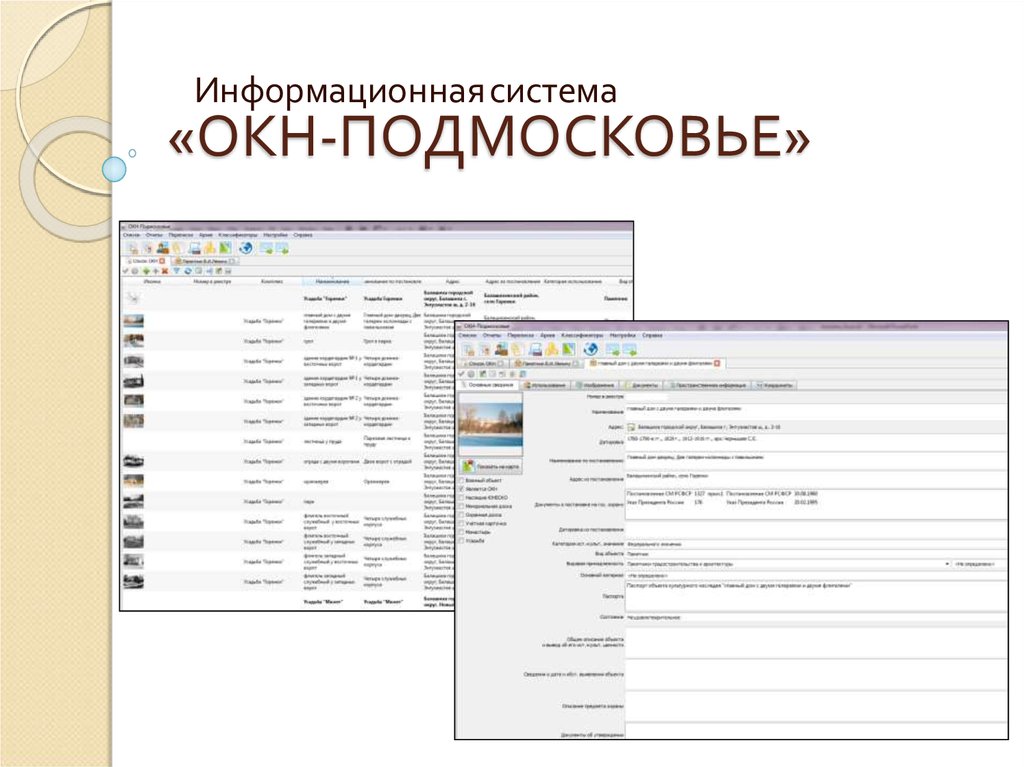The width and height of the screenshot is (1024, 767).
Task: Click the first document icon in list window toolbar
Action: click(134, 248)
